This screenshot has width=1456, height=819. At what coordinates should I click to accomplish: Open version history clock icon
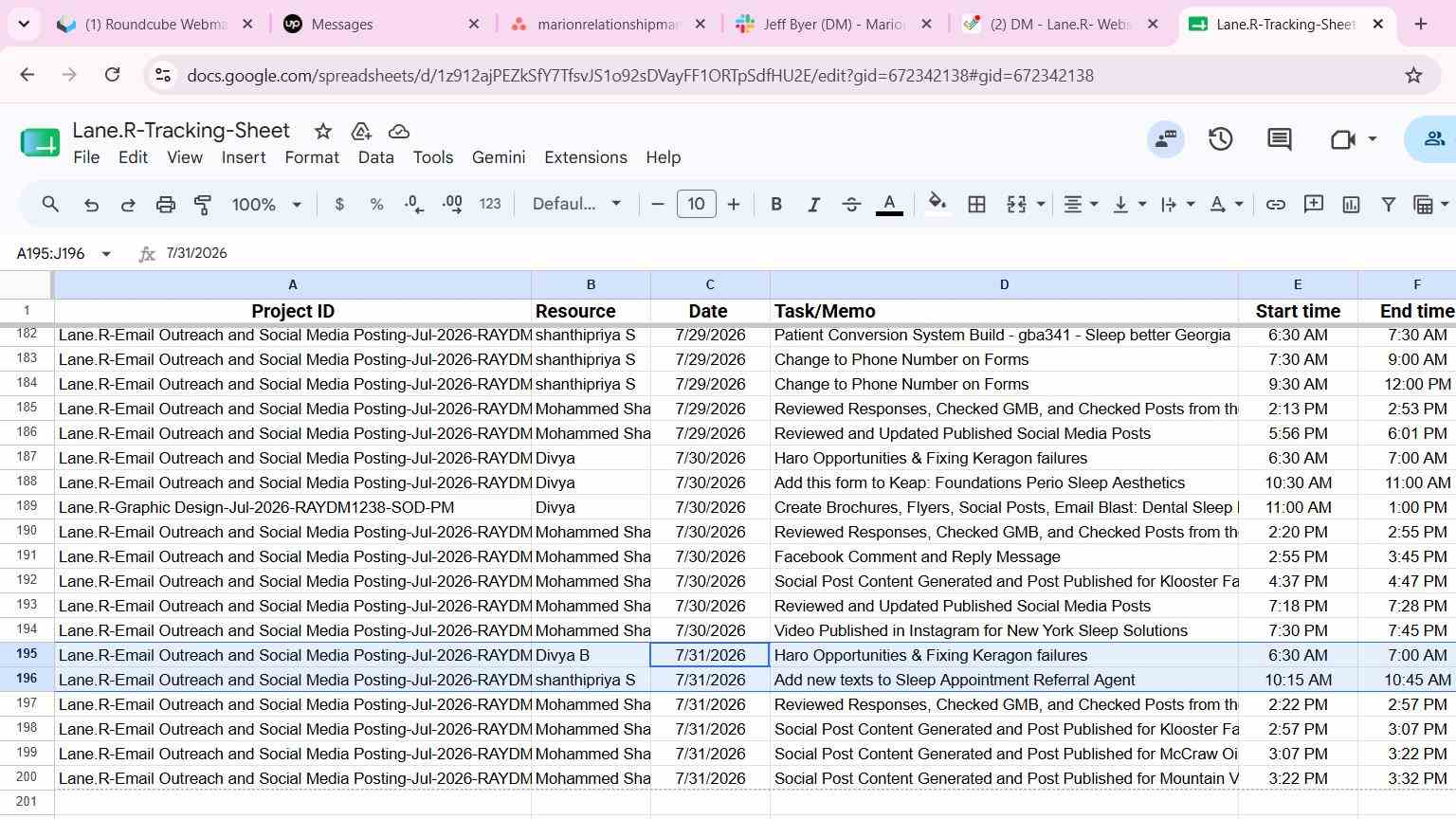pyautogui.click(x=1221, y=139)
